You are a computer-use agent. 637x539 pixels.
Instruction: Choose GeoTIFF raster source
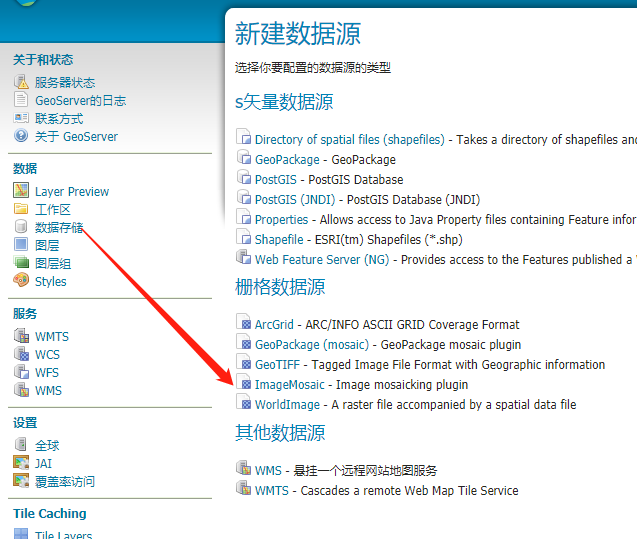pyautogui.click(x=277, y=364)
